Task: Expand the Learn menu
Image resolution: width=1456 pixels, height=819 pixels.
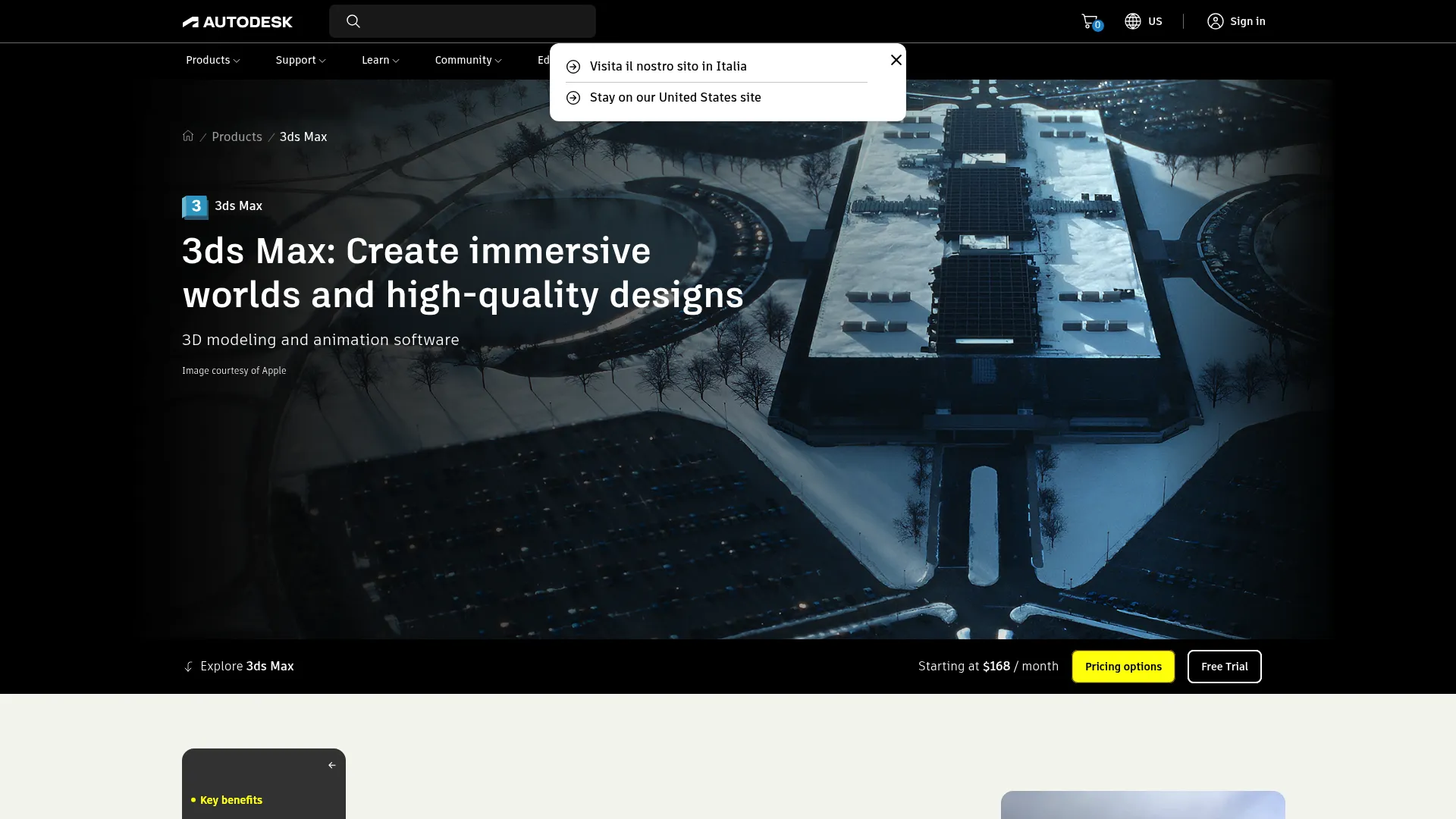Action: click(381, 61)
